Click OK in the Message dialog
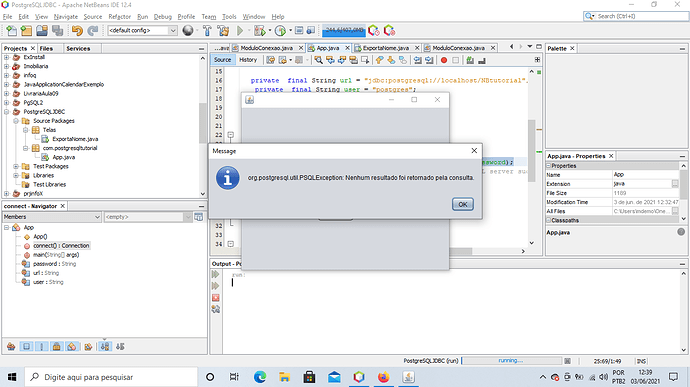The width and height of the screenshot is (690, 387). (x=462, y=204)
